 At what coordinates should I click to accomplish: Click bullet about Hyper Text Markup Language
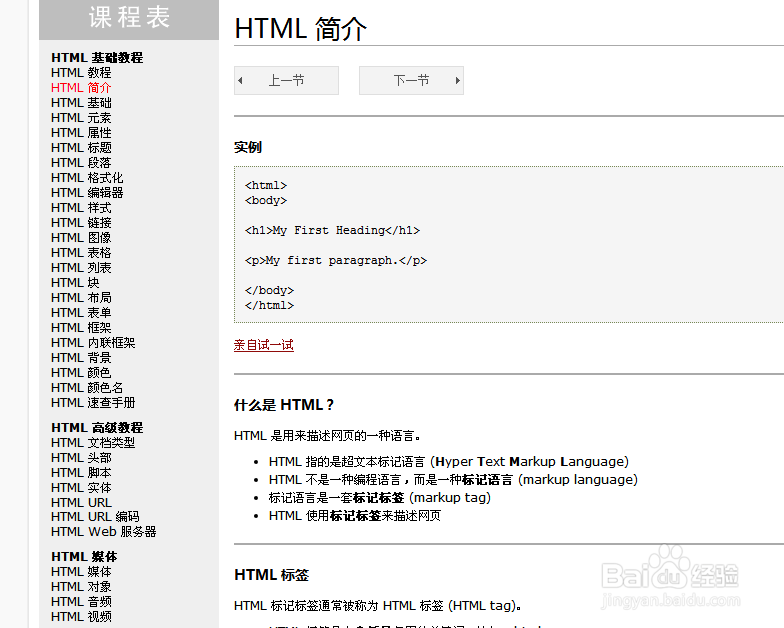[x=448, y=462]
